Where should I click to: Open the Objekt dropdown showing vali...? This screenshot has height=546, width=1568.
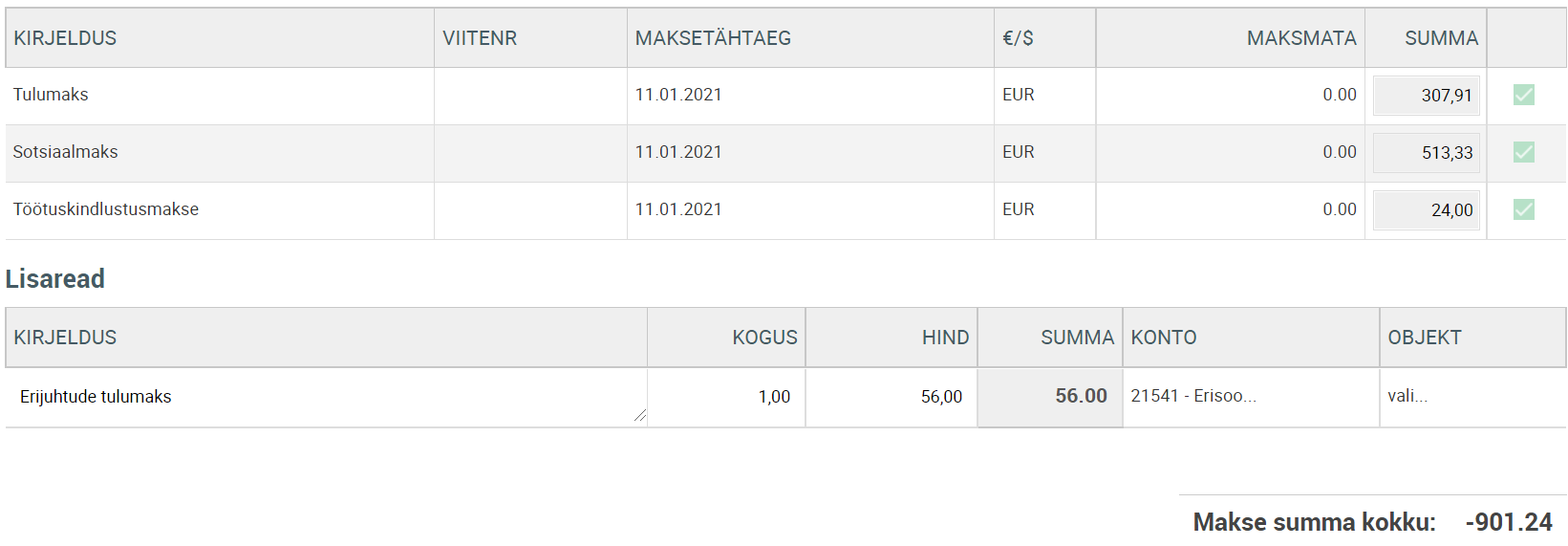[1472, 396]
